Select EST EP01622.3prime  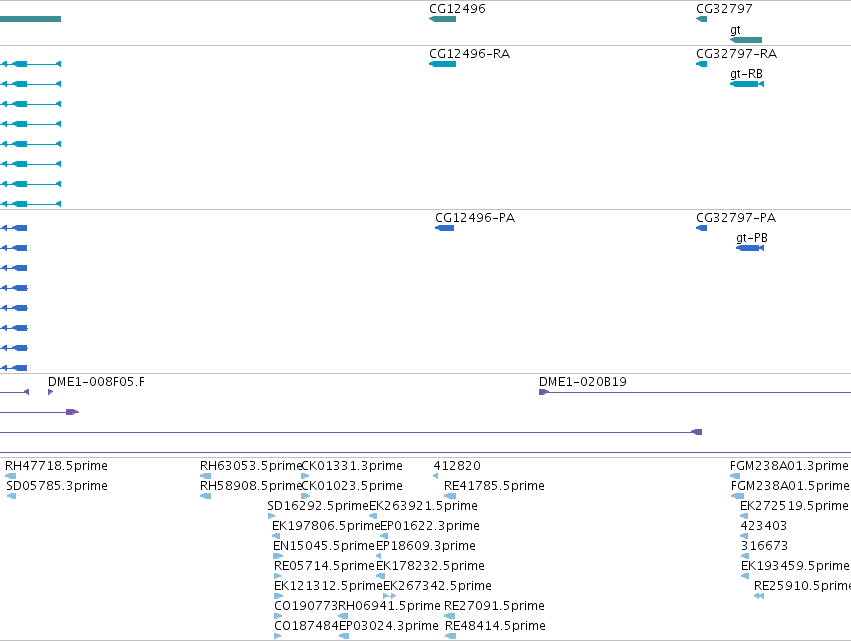click(x=430, y=526)
